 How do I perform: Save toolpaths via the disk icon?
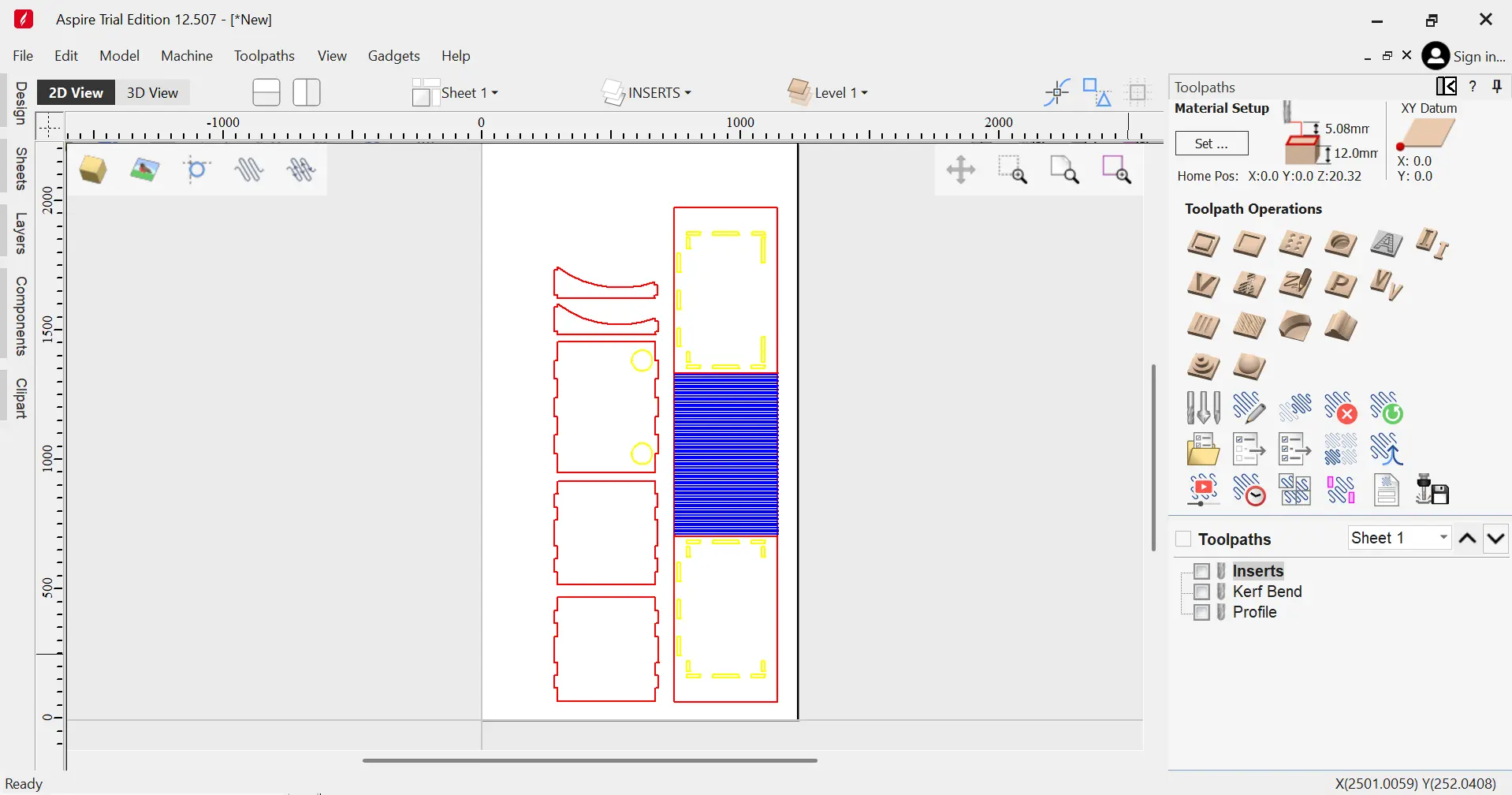coord(1433,489)
